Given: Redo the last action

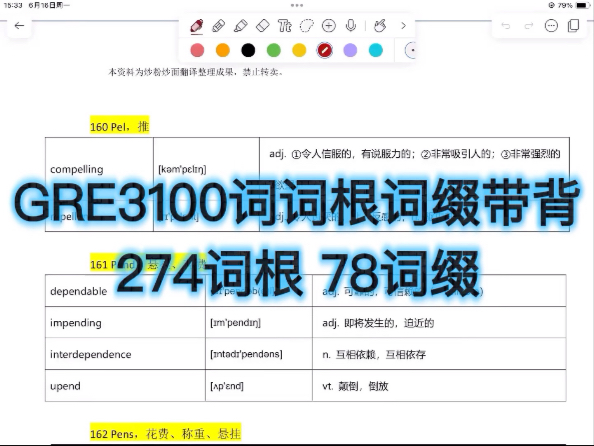Looking at the screenshot, I should pos(528,26).
